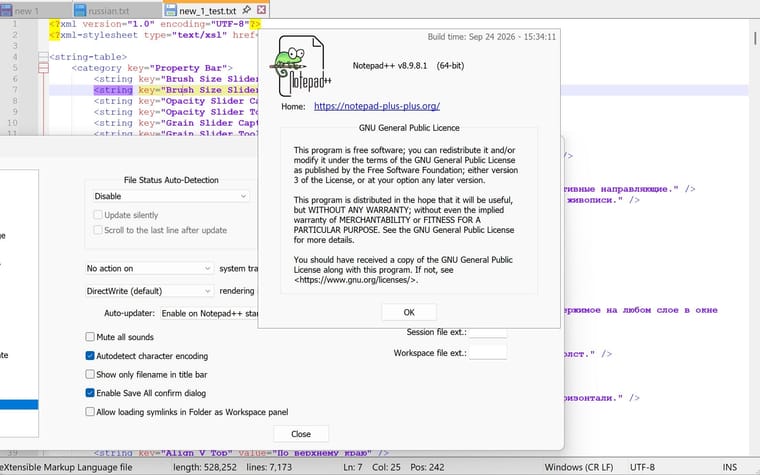Screen dimensions: 760x475
Task: Toggle Scroll to the last line after update
Action: [x=97, y=230]
